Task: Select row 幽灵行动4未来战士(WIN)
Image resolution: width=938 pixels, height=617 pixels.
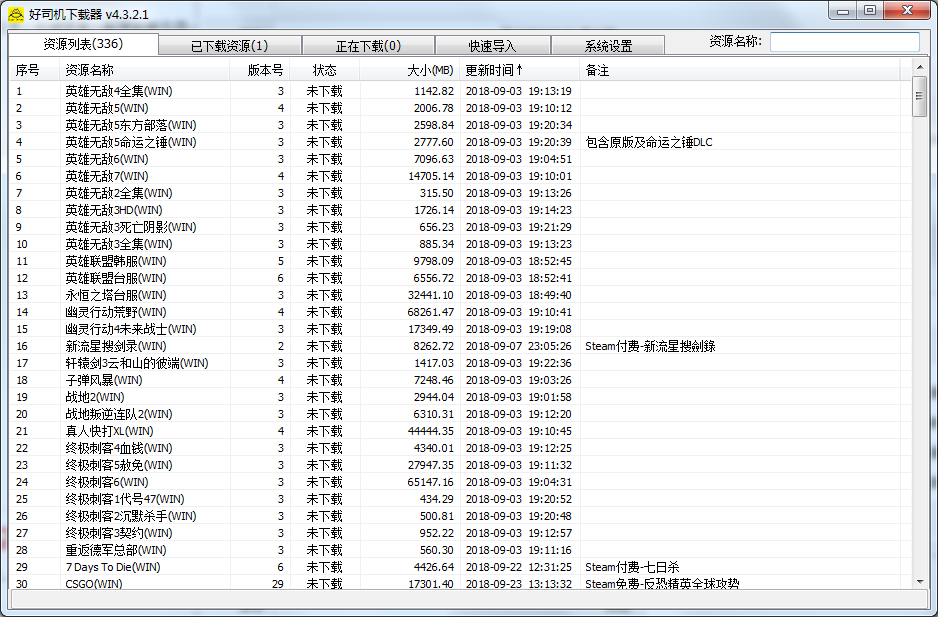Action: (460, 329)
